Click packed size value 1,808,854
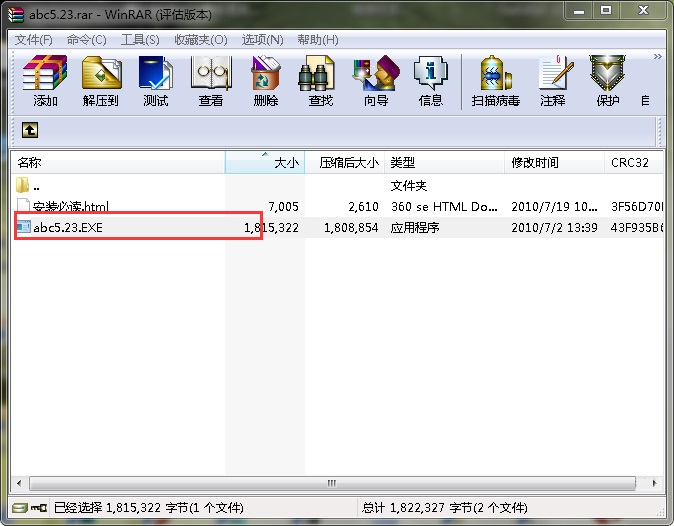674x526 pixels. (351, 227)
